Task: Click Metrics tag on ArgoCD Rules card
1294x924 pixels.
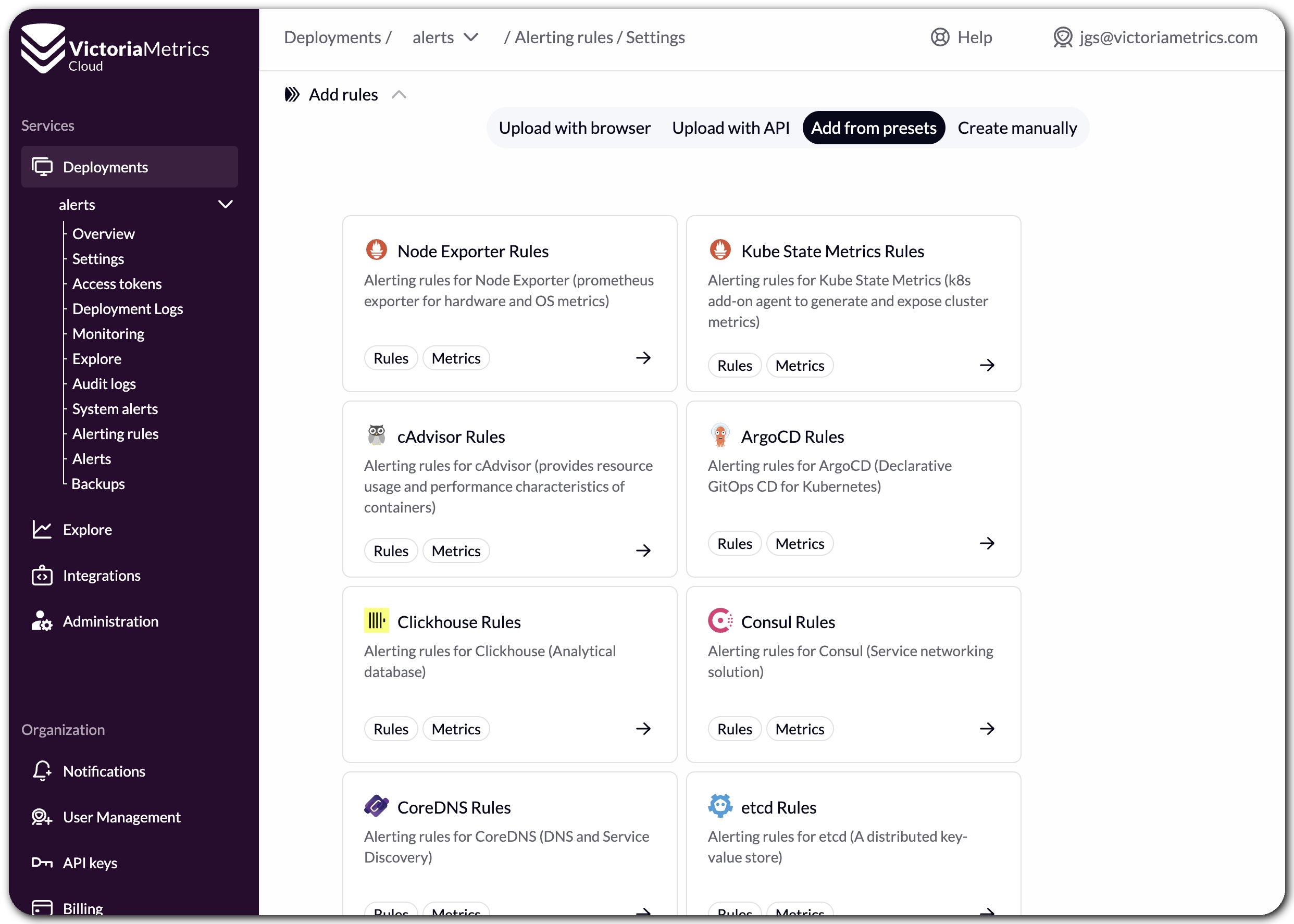Action: point(799,543)
